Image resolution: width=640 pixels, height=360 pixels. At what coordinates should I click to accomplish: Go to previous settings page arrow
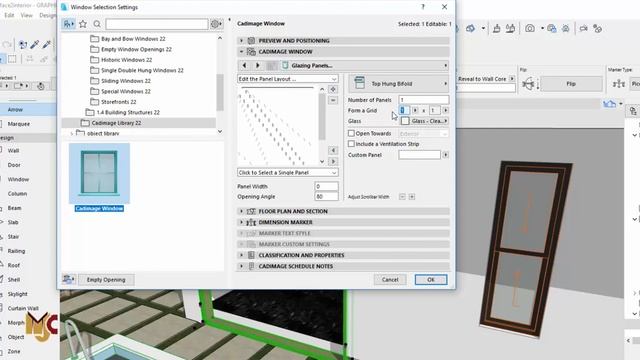point(244,65)
